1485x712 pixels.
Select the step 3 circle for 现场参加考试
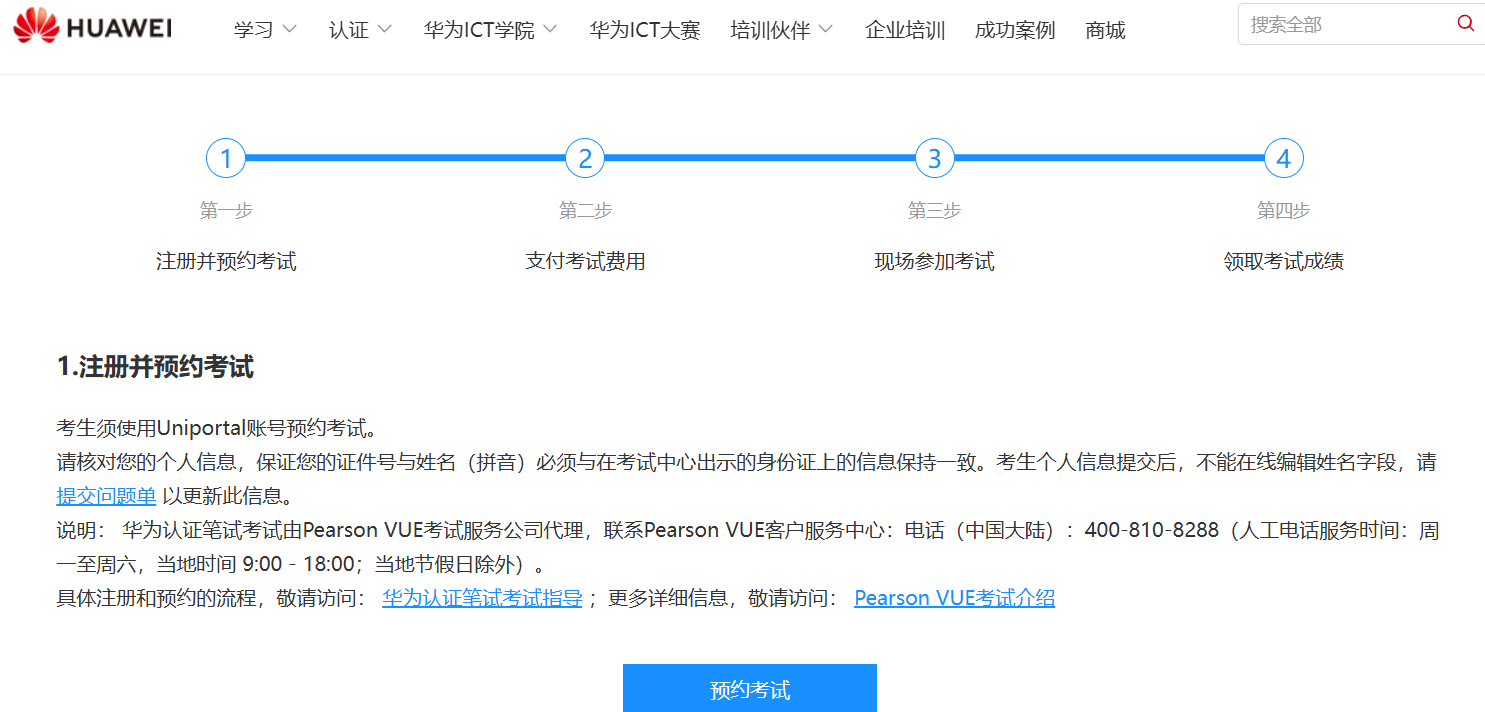934,157
